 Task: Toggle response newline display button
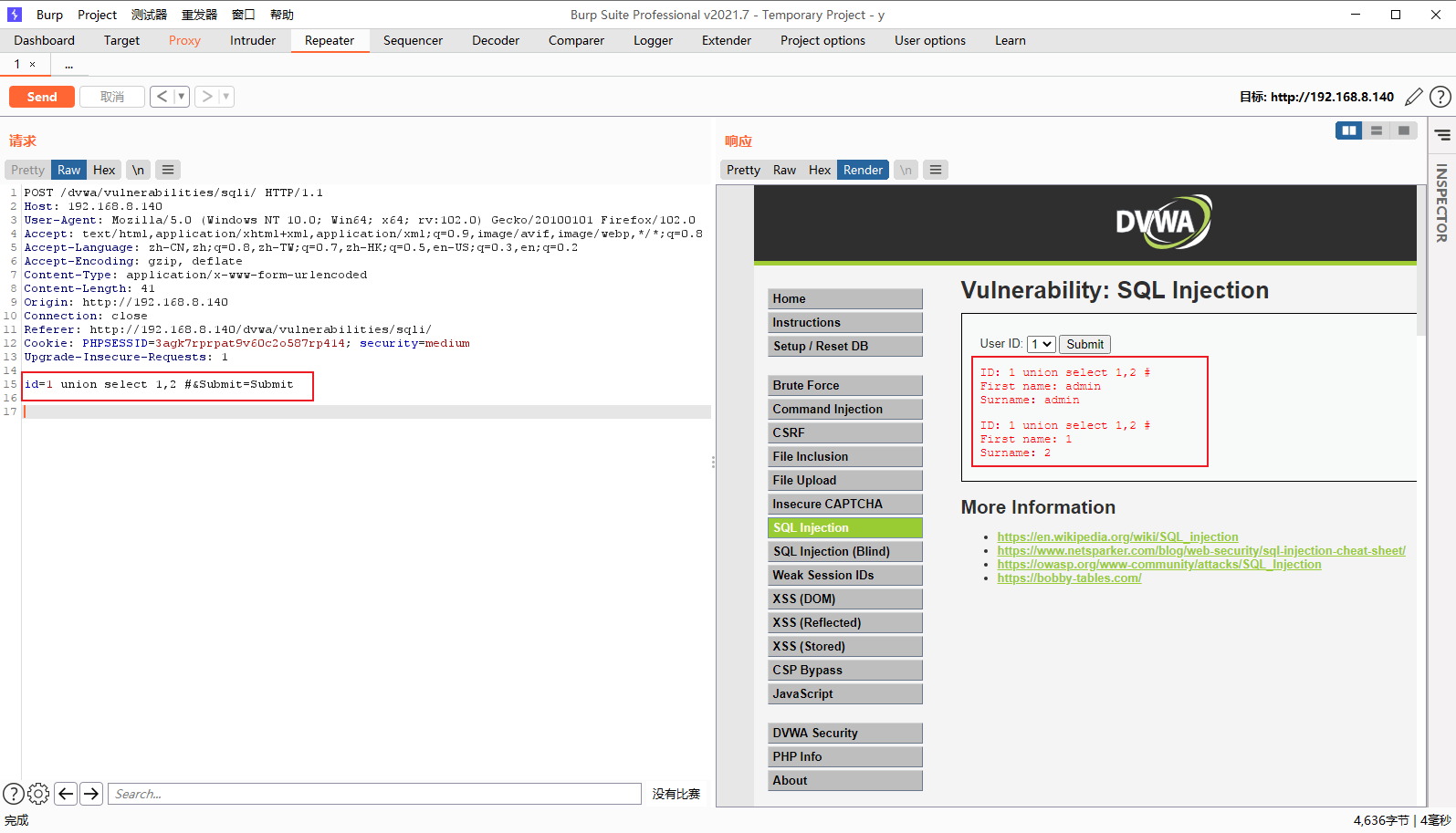[906, 170]
